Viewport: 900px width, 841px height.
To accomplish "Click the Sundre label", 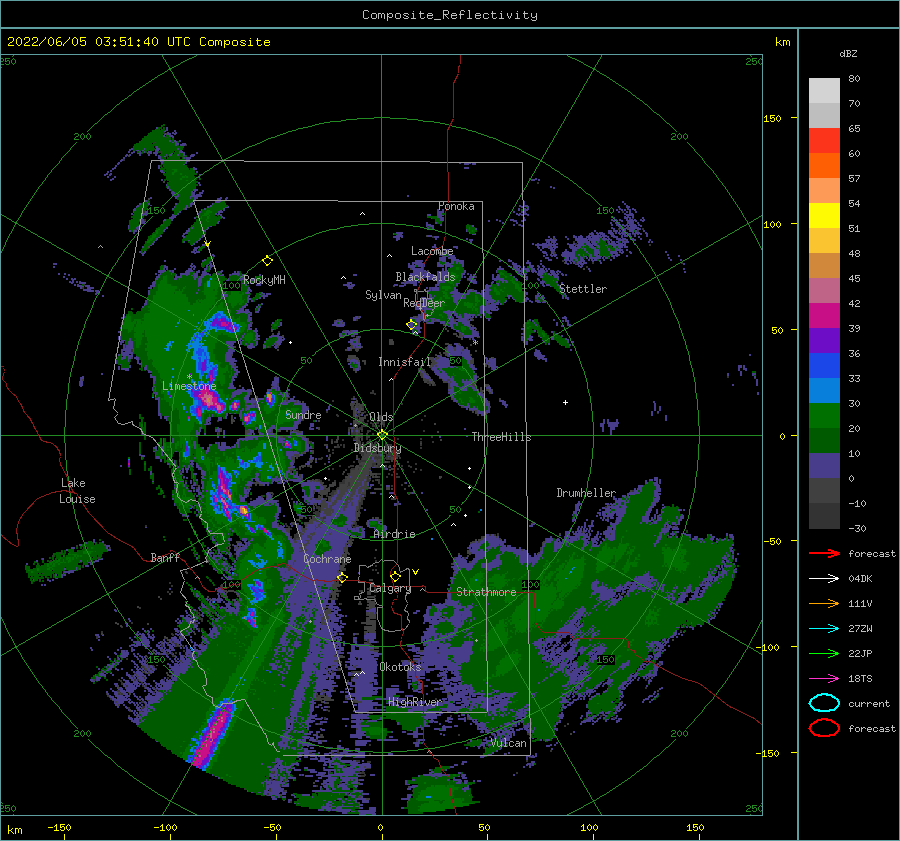I will [x=303, y=414].
